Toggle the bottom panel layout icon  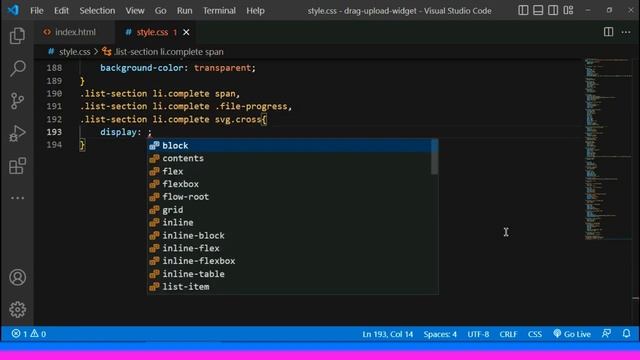538,10
